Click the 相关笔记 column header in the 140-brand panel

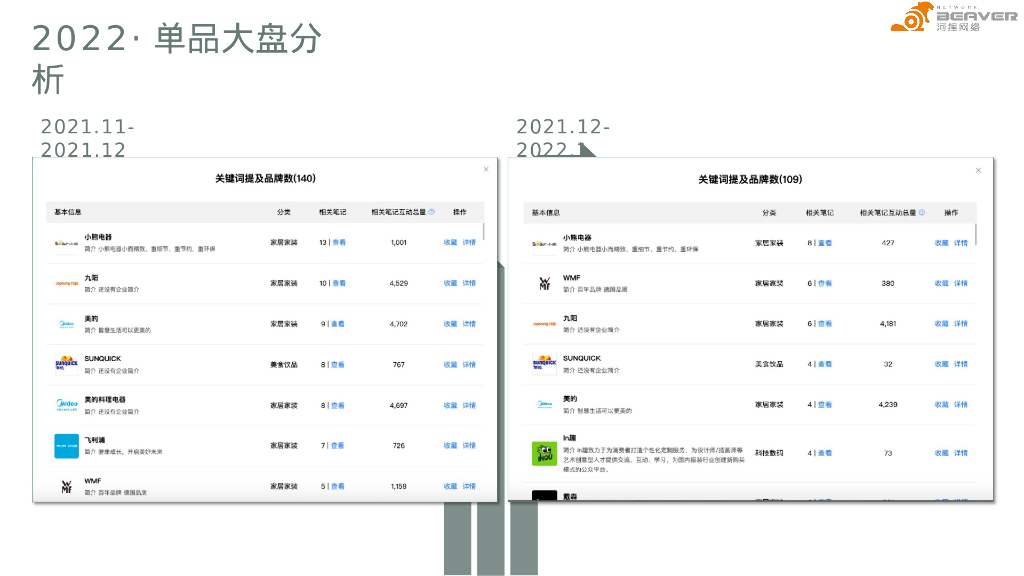click(x=332, y=212)
